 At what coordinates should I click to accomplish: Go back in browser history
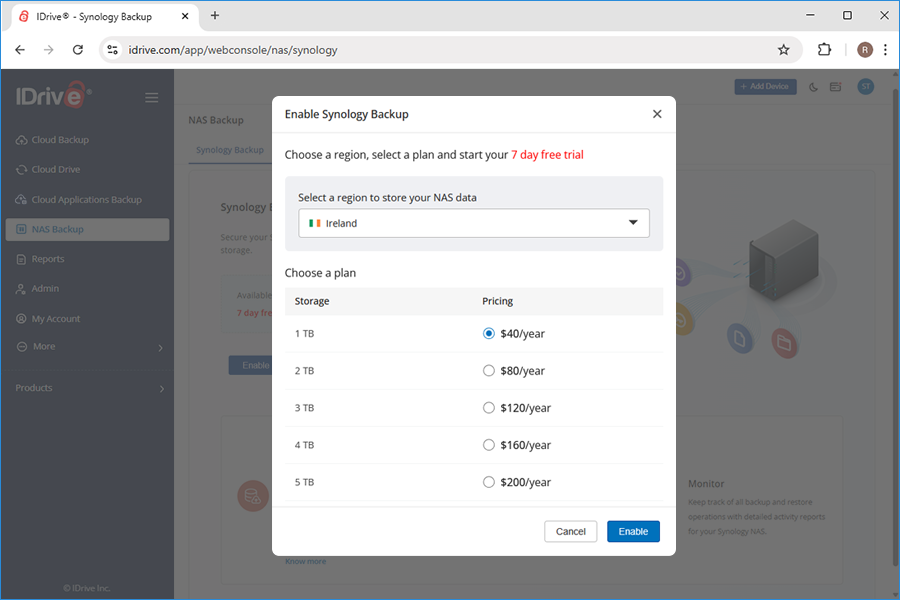coord(20,50)
